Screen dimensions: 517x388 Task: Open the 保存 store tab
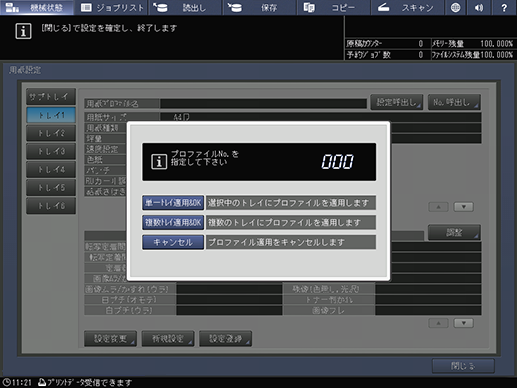[259, 7]
